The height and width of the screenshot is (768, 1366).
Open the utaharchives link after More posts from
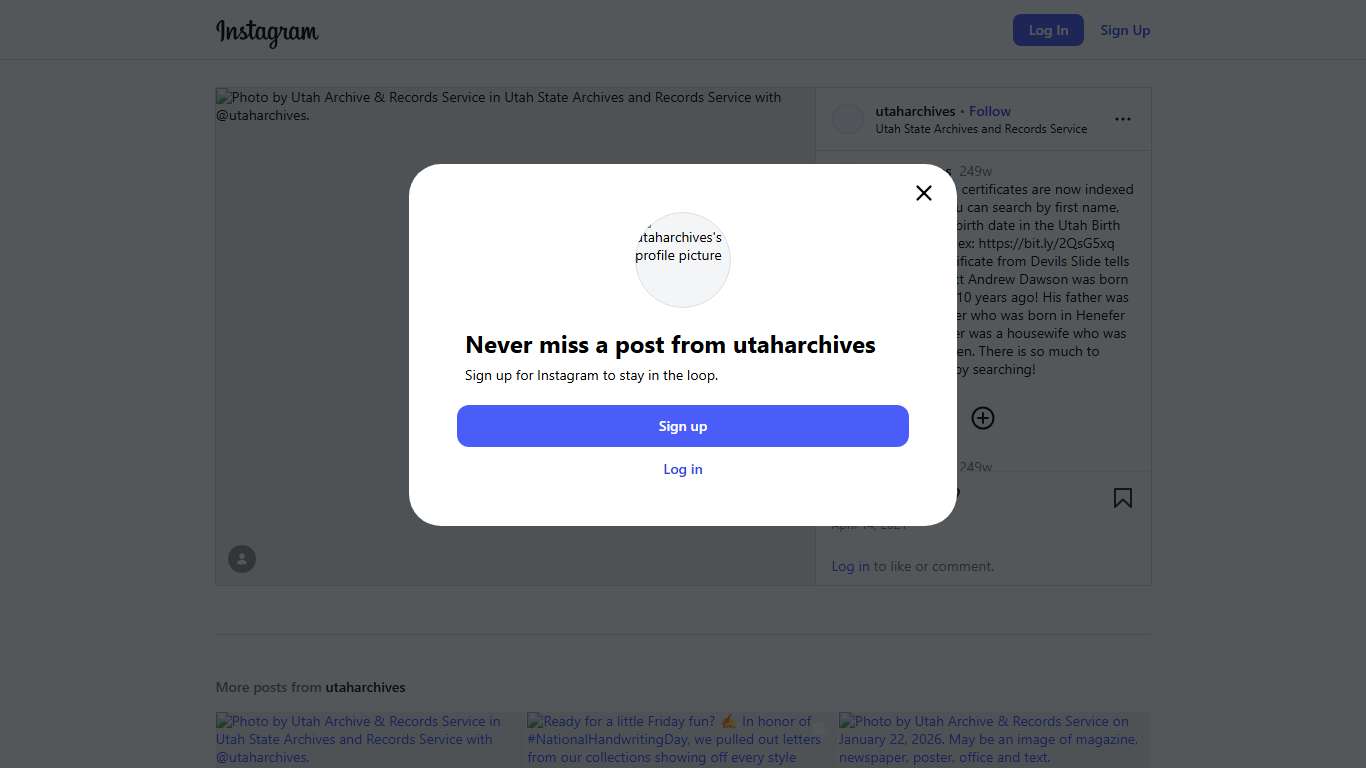tap(365, 687)
